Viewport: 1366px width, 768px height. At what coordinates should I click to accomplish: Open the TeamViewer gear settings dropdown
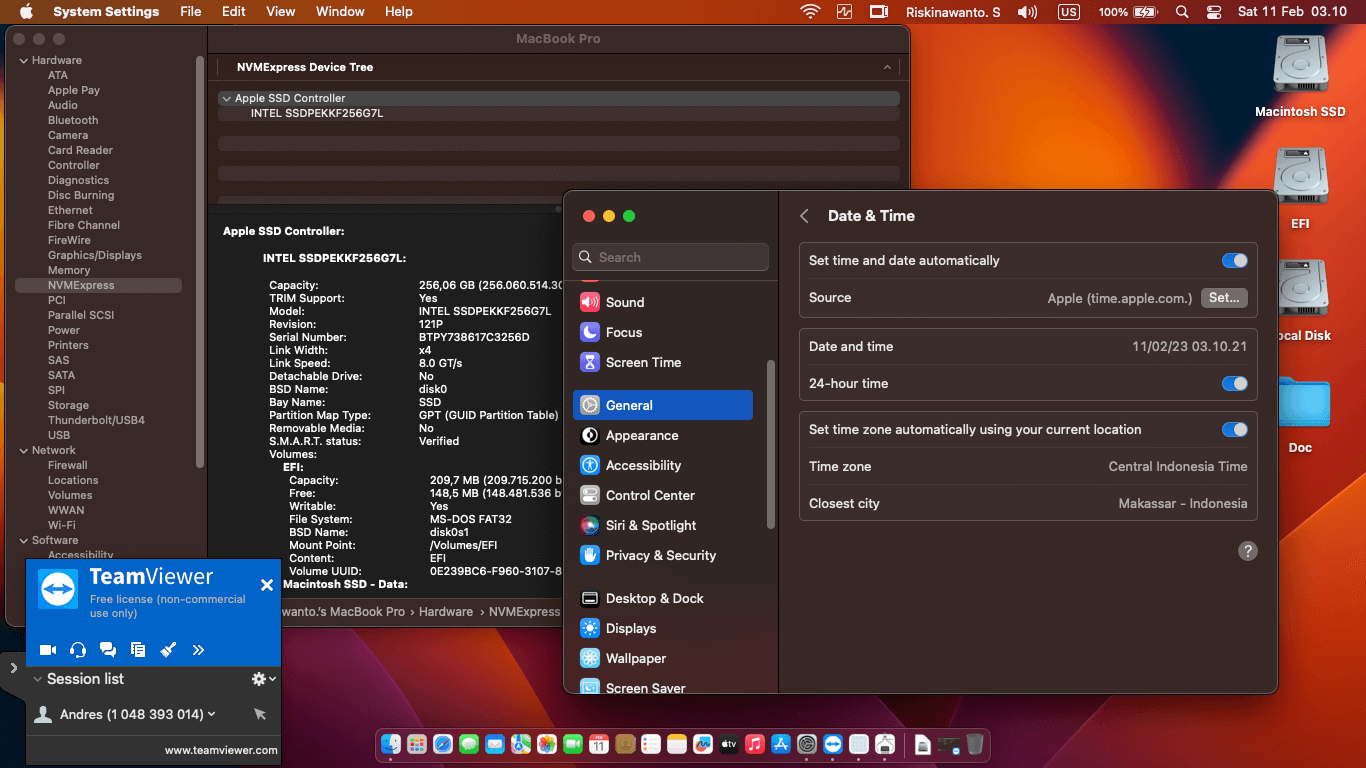[x=263, y=679]
